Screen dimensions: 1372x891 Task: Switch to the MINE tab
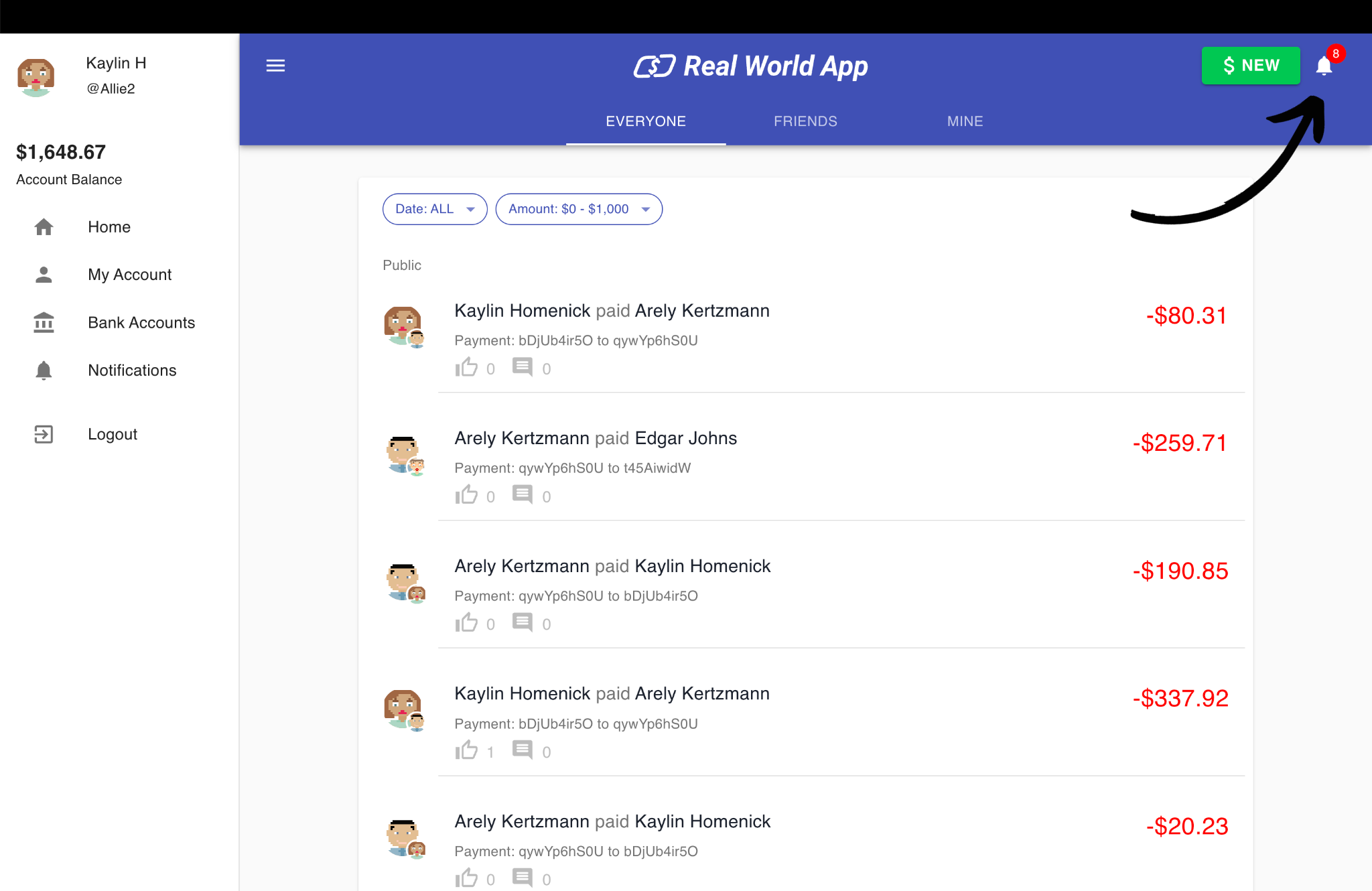(964, 120)
